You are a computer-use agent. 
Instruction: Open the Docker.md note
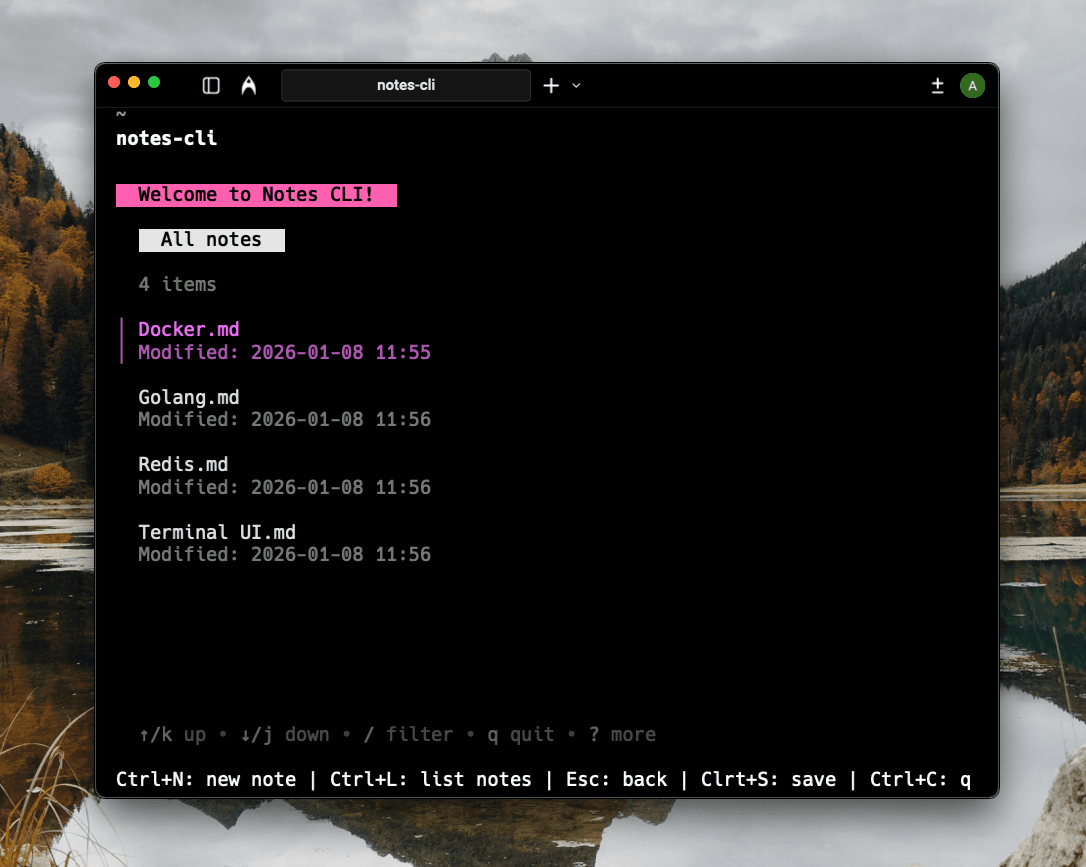click(x=188, y=329)
